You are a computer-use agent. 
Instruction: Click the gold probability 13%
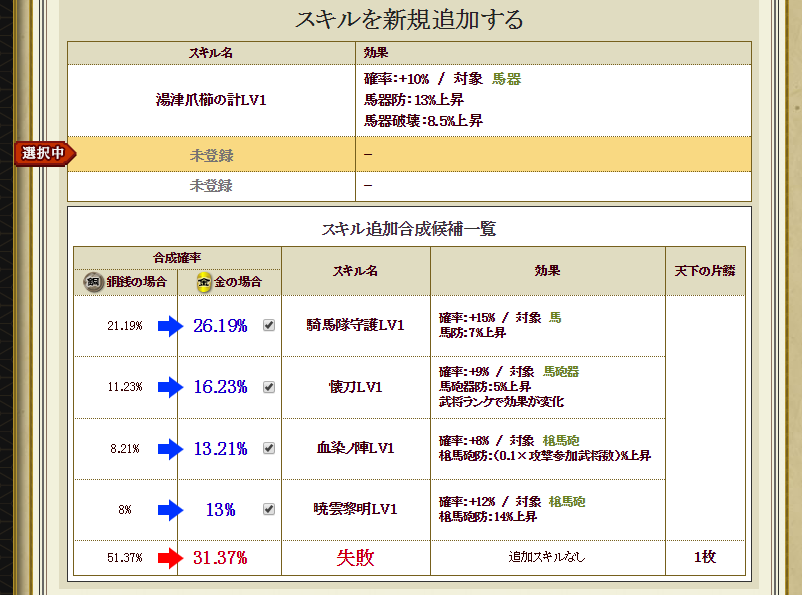pos(220,510)
